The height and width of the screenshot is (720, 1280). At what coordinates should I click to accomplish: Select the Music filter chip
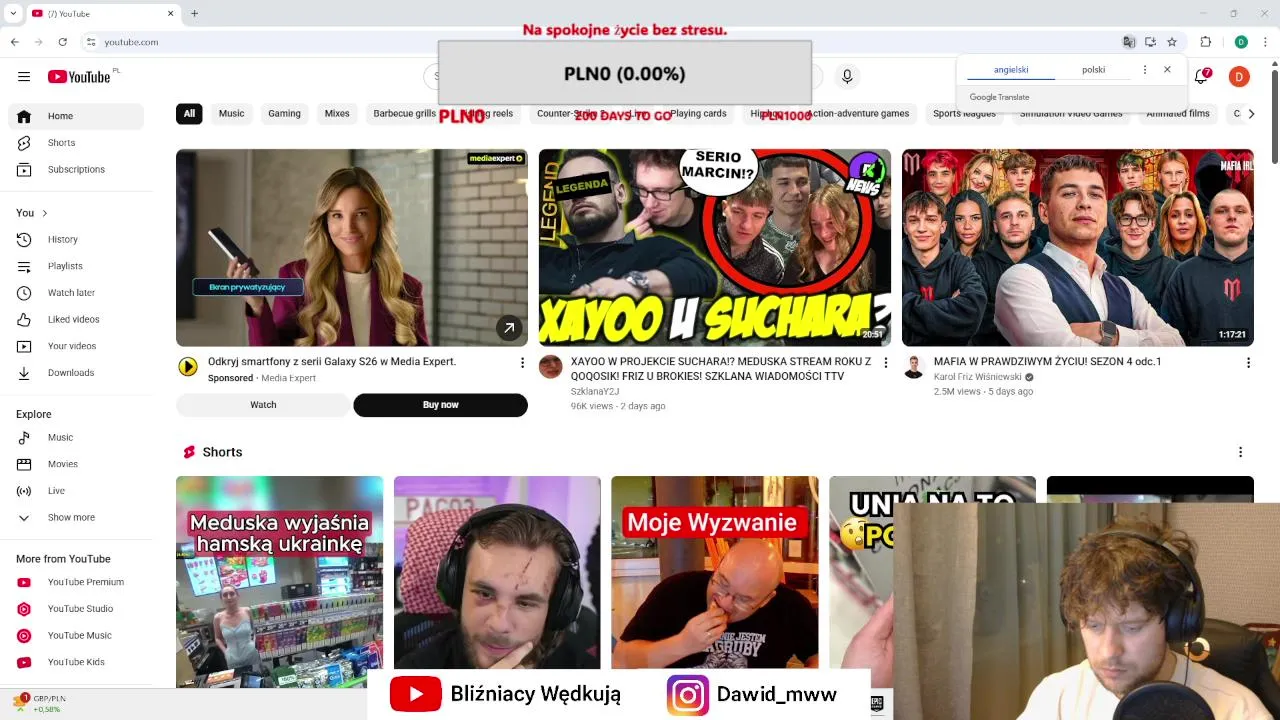[231, 114]
